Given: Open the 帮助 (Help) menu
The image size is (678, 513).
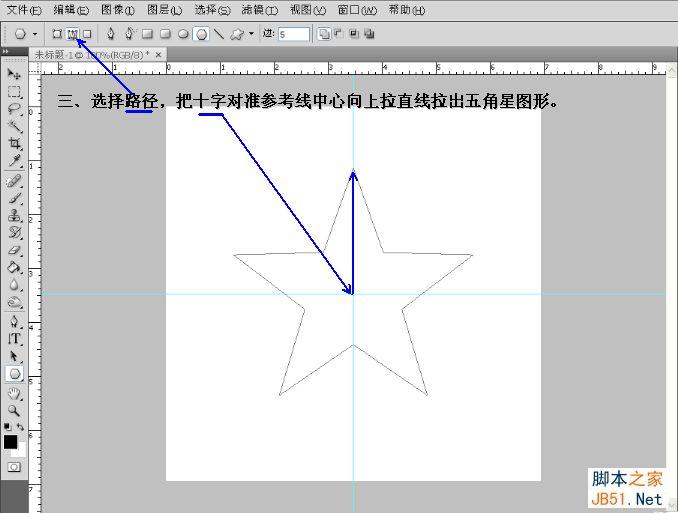Looking at the screenshot, I should pyautogui.click(x=406, y=10).
